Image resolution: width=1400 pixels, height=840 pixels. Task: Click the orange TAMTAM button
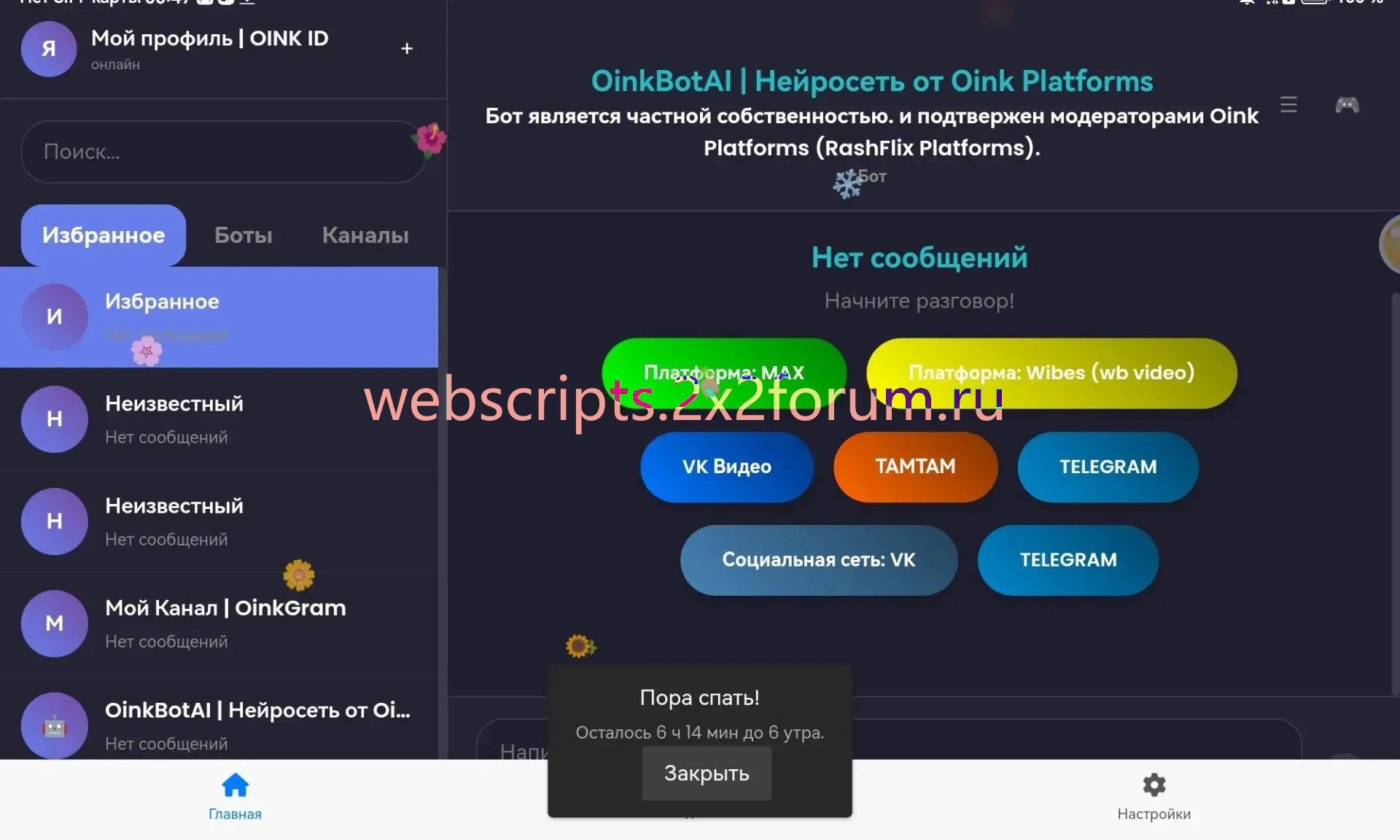(915, 467)
